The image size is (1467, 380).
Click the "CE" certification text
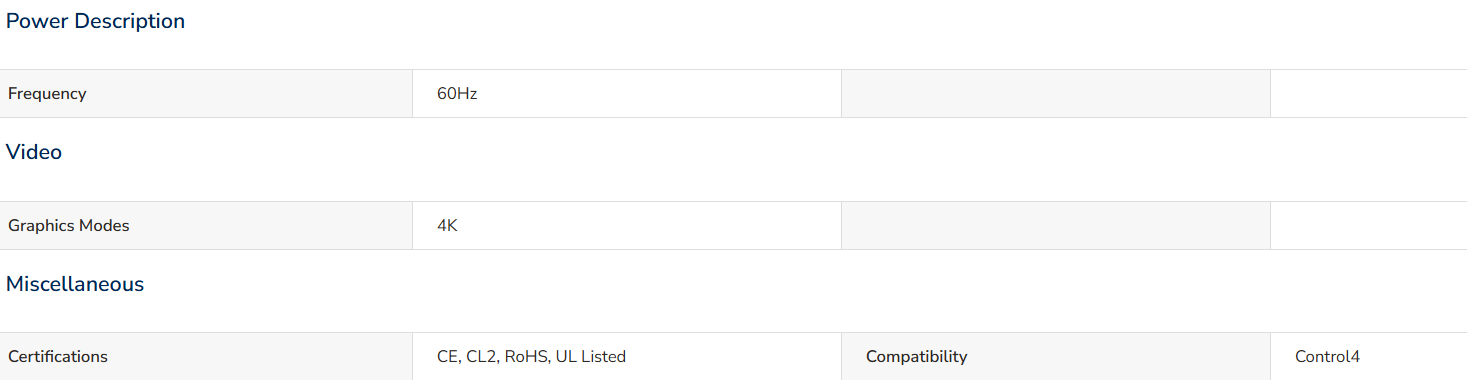(x=448, y=357)
